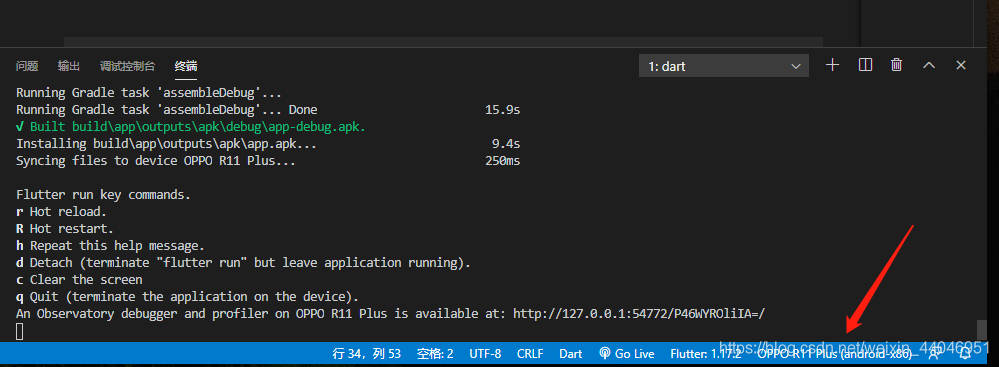Click the terminal scrollbar thumb
The image size is (999, 367).
pos(981,330)
